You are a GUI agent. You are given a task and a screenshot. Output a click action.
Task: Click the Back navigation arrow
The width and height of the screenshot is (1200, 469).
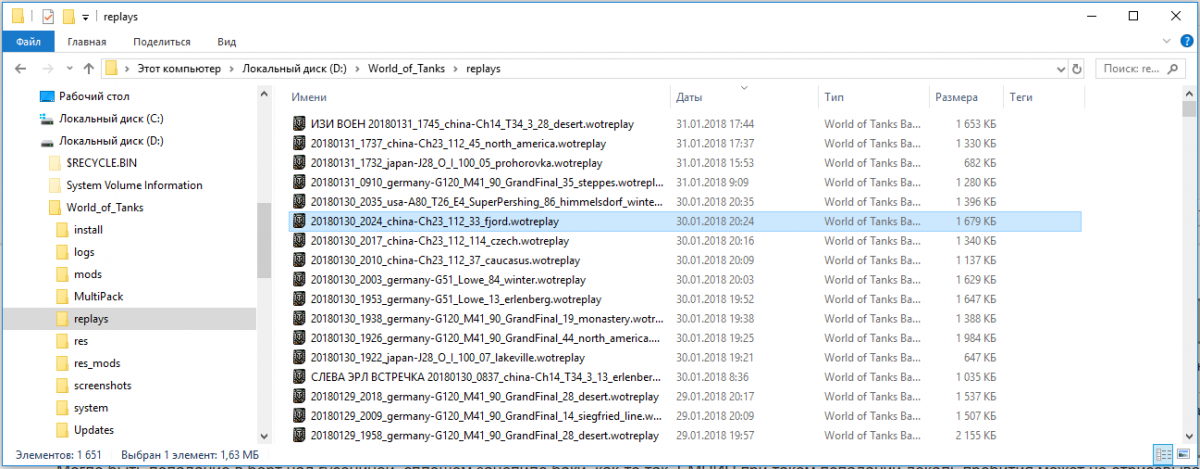coord(20,69)
